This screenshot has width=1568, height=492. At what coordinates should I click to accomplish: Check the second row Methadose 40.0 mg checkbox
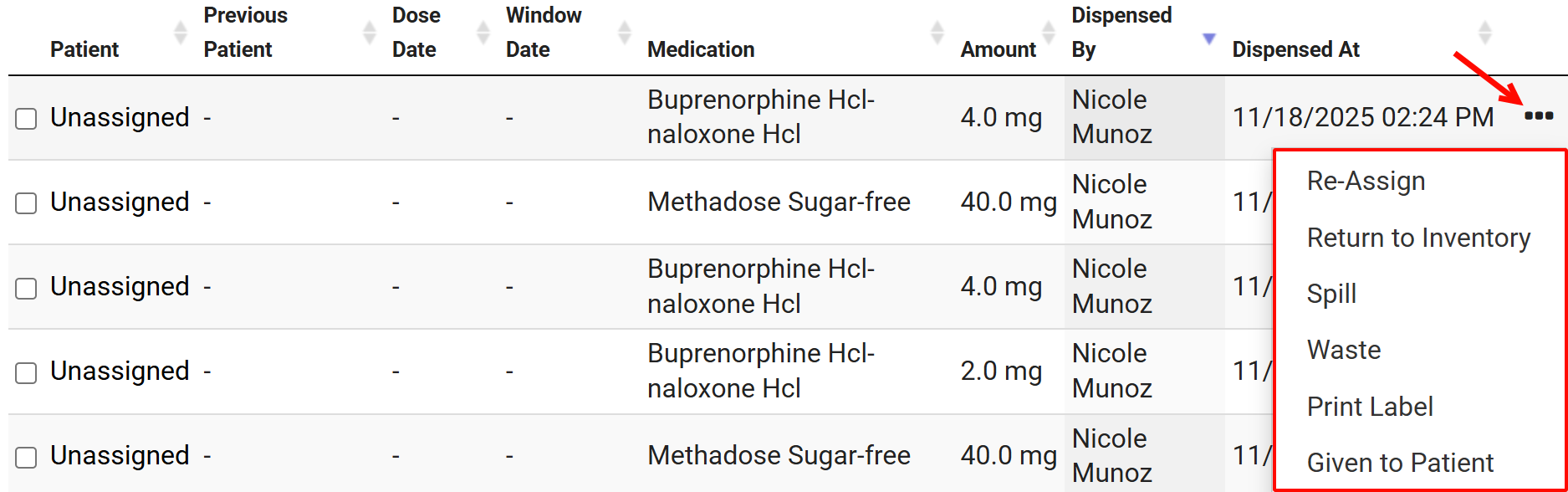click(27, 203)
